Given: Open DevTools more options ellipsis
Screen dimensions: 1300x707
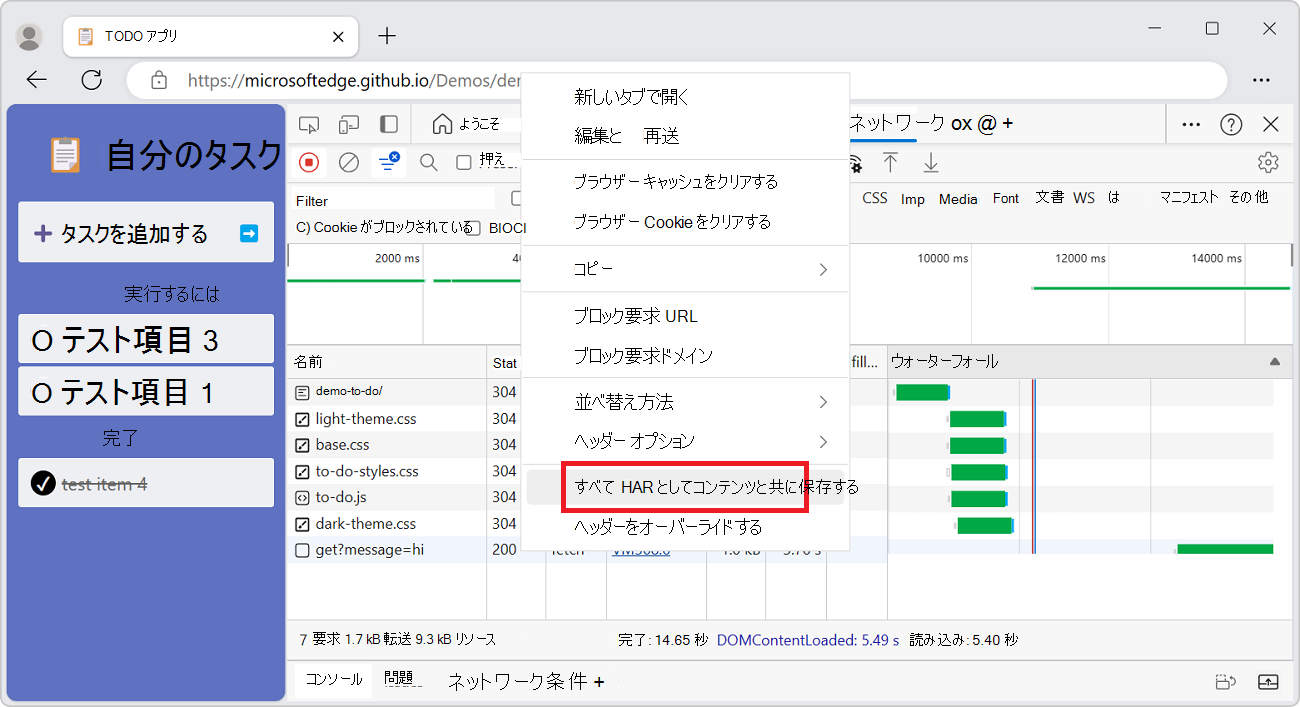Looking at the screenshot, I should click(1191, 124).
